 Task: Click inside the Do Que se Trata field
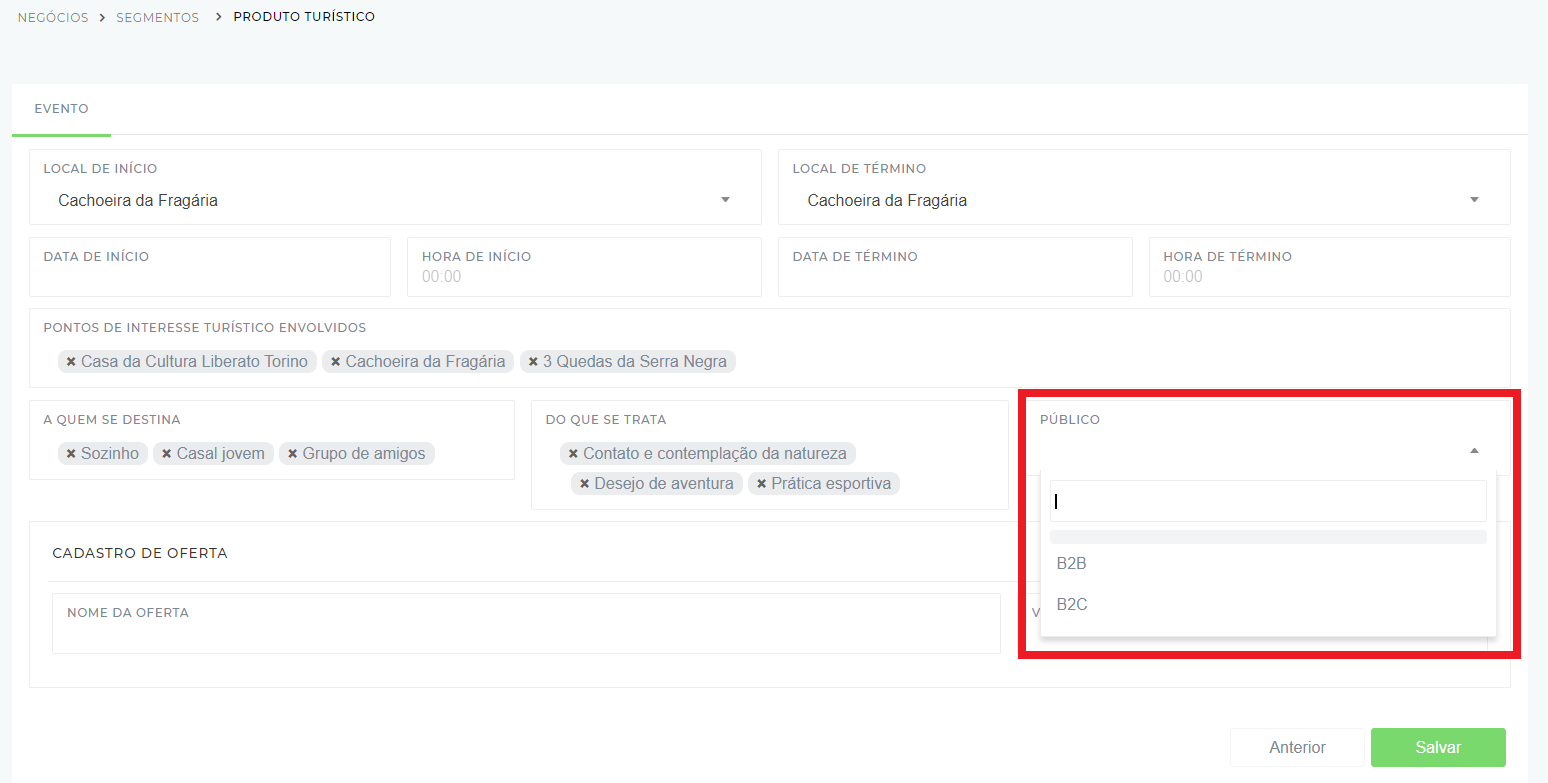click(770, 455)
